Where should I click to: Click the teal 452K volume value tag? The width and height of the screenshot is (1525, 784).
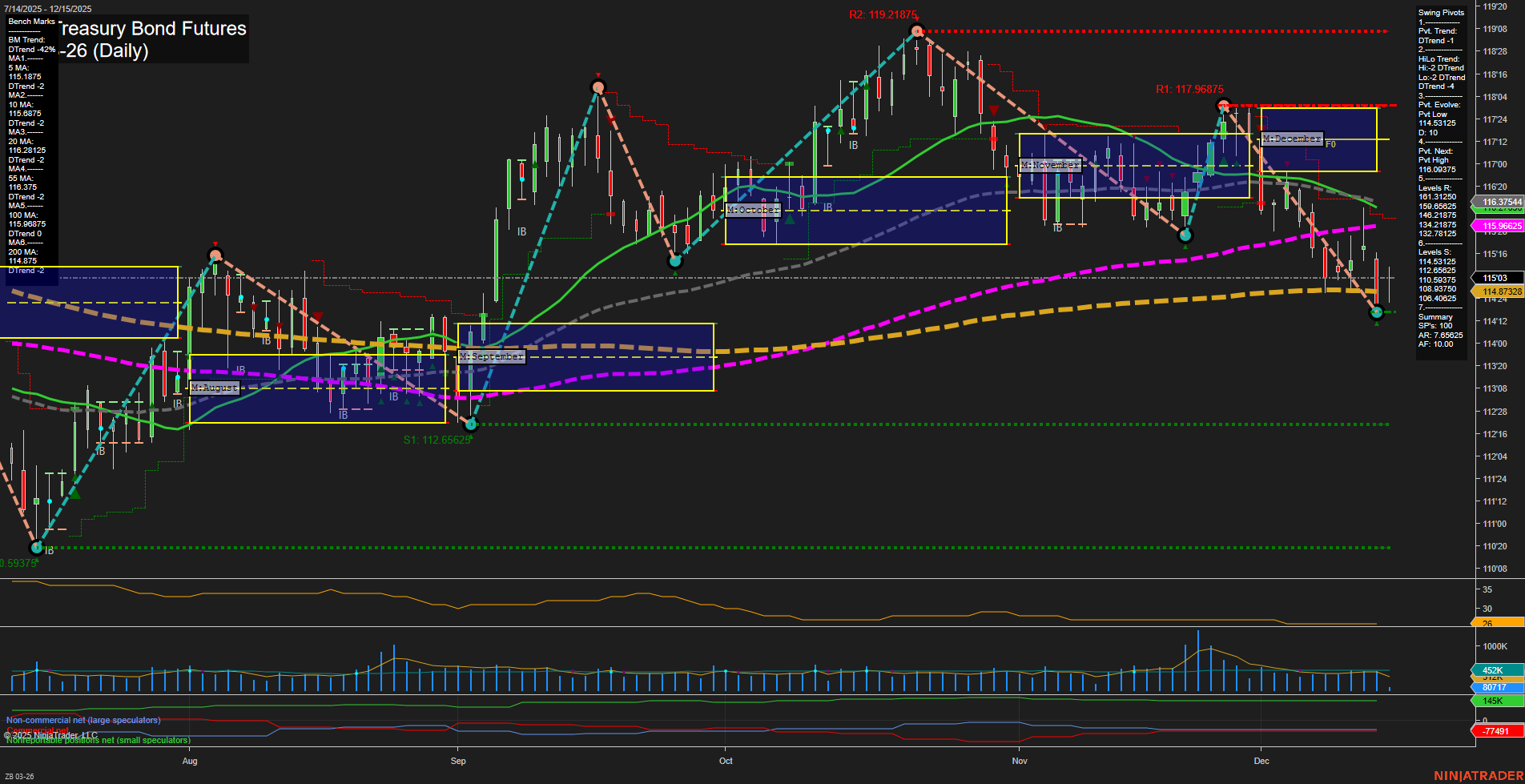click(x=1493, y=670)
